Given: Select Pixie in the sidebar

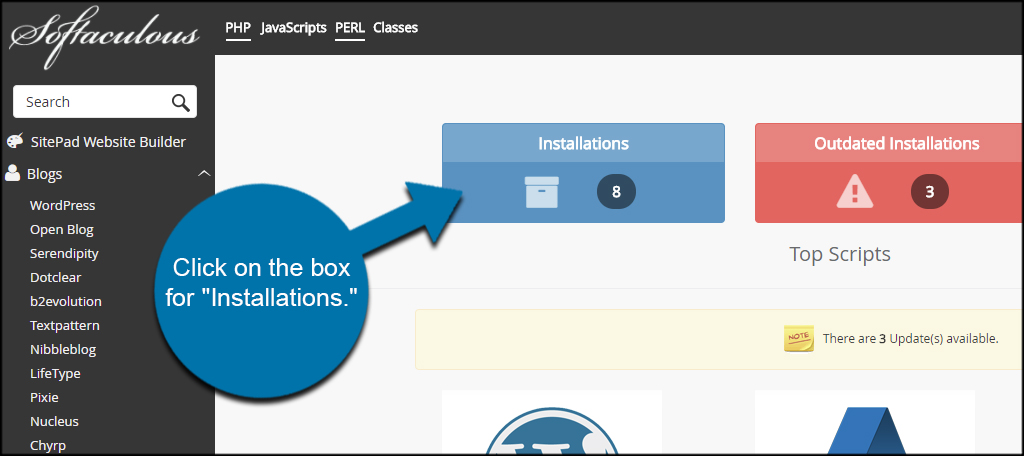Looking at the screenshot, I should point(44,397).
